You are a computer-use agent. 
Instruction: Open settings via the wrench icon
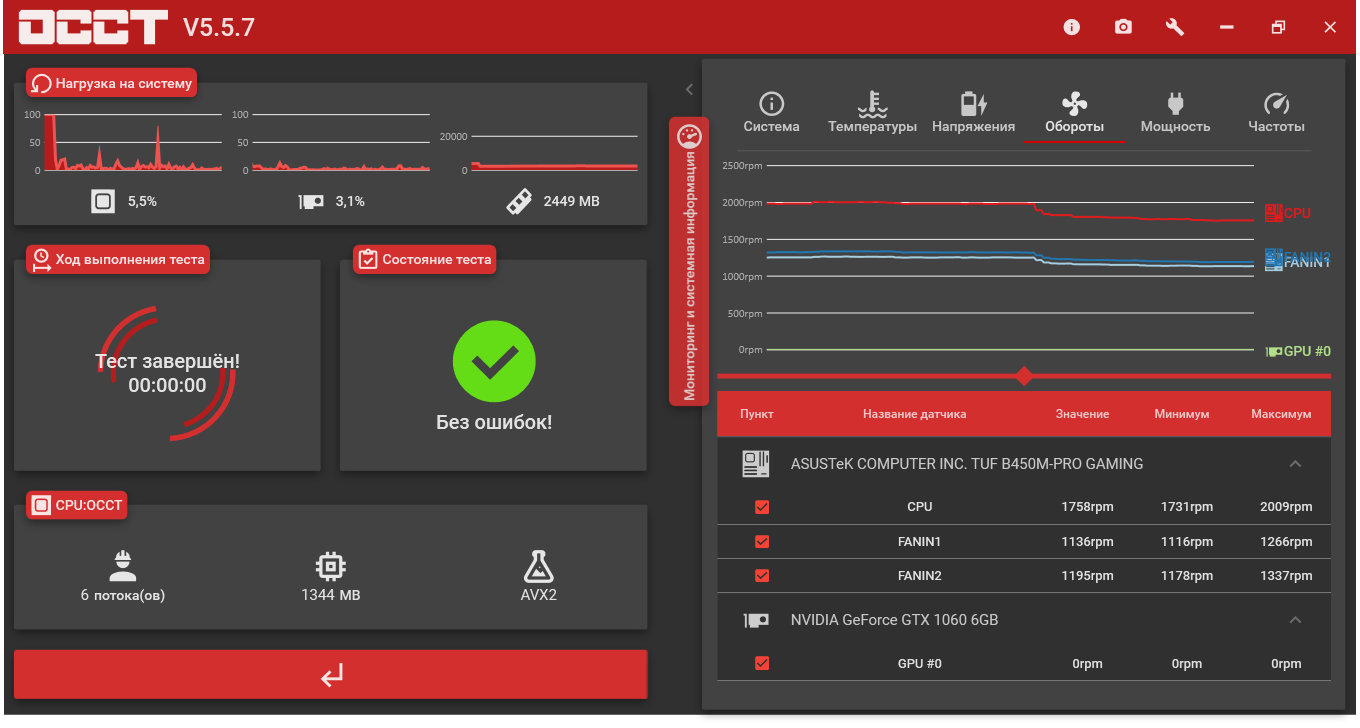click(1175, 27)
